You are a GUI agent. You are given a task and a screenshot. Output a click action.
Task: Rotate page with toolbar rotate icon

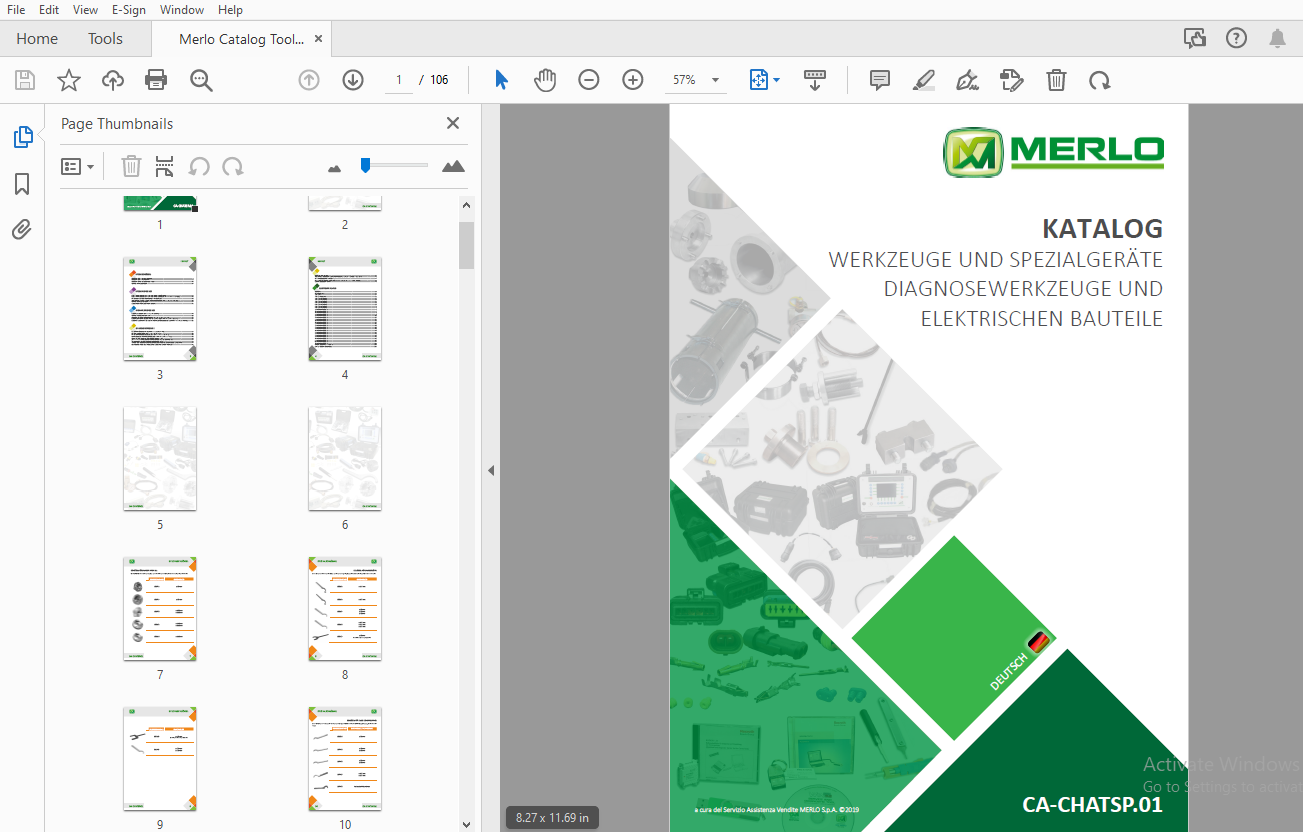point(1100,80)
